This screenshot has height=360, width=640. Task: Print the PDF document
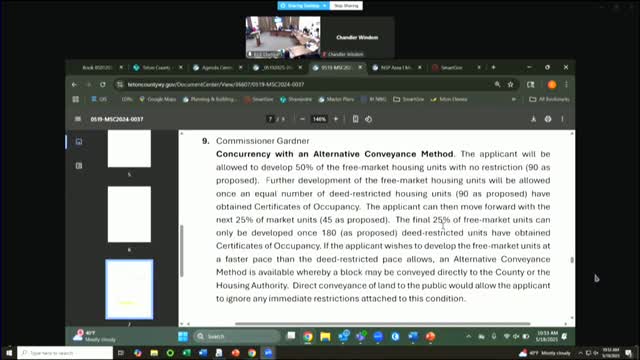548,119
